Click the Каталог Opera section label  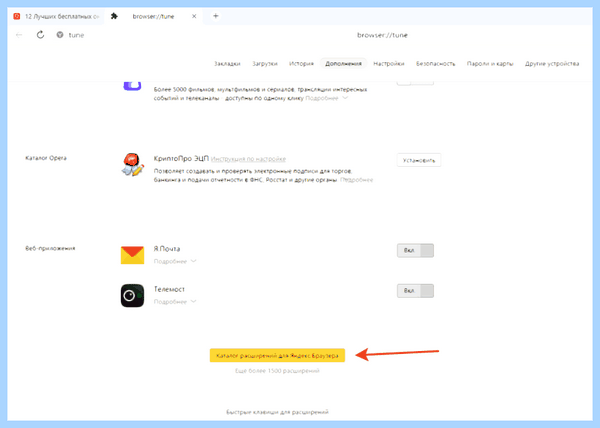[x=46, y=158]
